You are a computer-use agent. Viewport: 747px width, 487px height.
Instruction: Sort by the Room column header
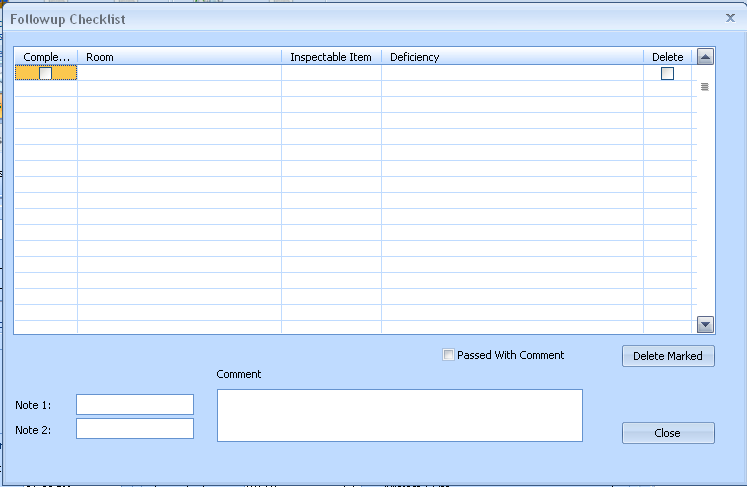pos(179,57)
